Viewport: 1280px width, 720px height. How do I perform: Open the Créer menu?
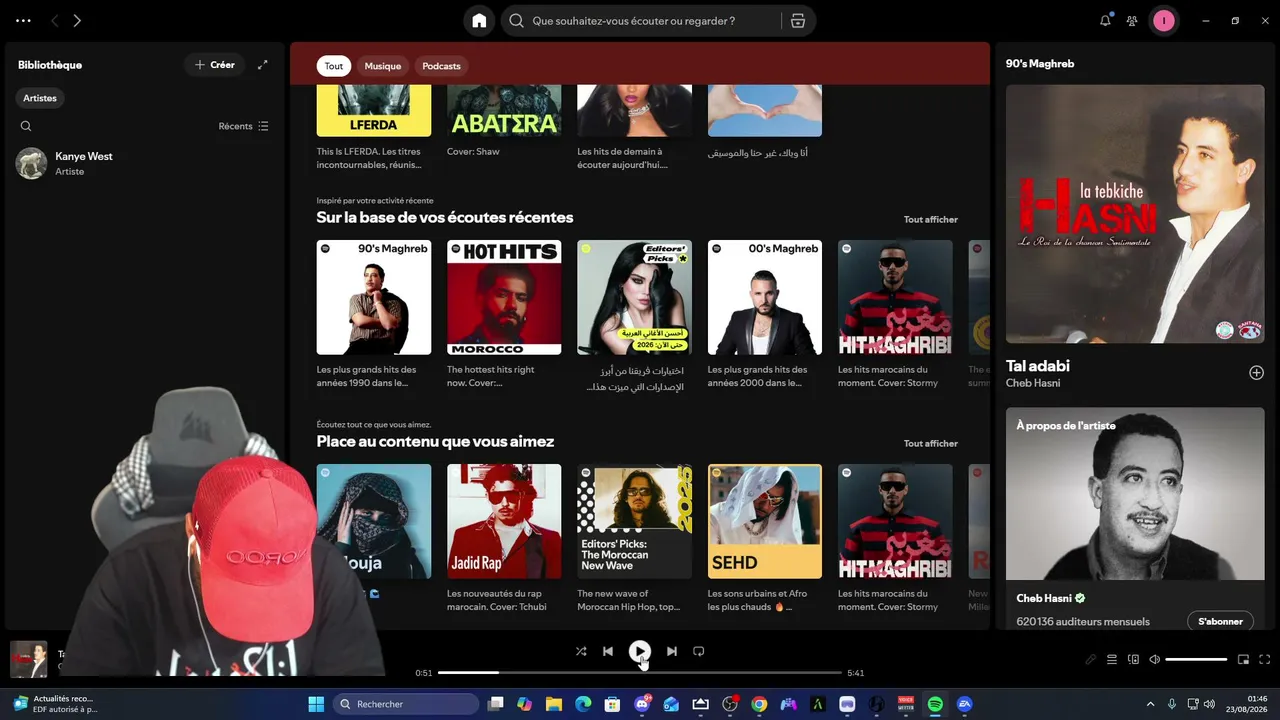(x=215, y=65)
